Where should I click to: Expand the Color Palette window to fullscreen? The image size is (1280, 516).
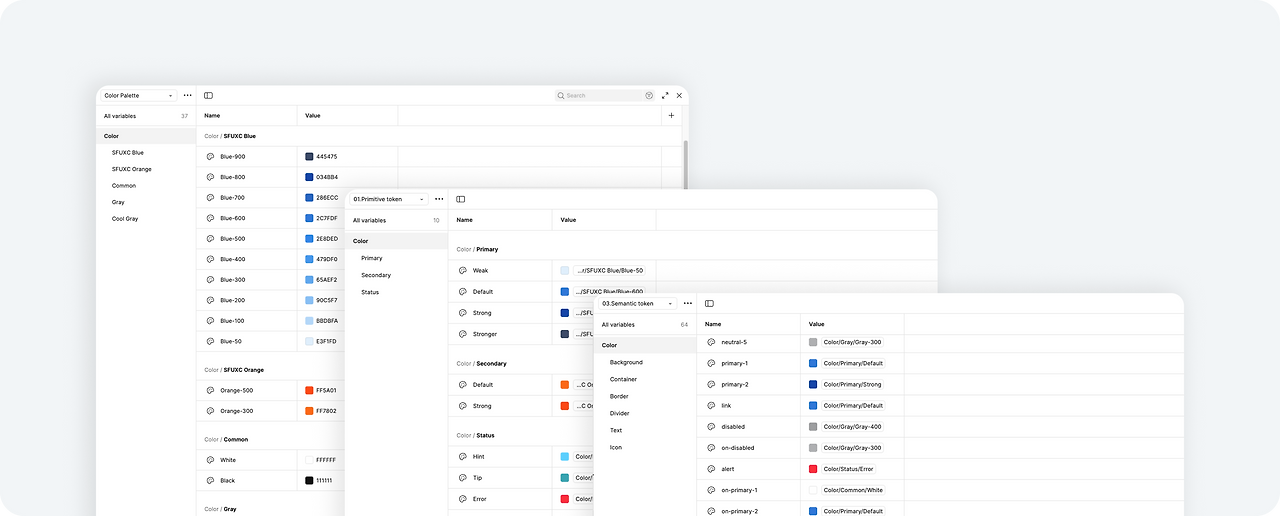pos(665,96)
